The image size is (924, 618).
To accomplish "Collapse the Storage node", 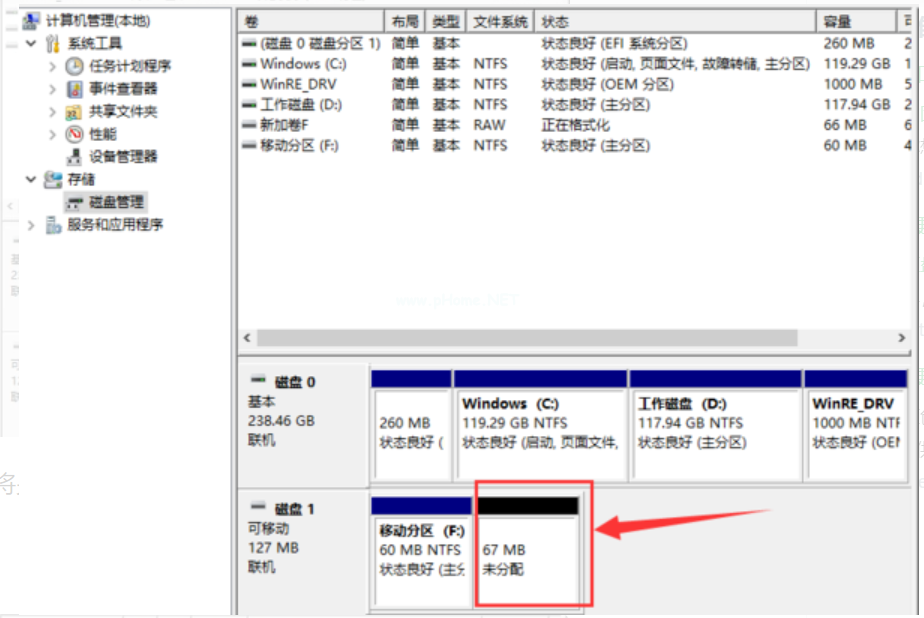I will [x=31, y=179].
